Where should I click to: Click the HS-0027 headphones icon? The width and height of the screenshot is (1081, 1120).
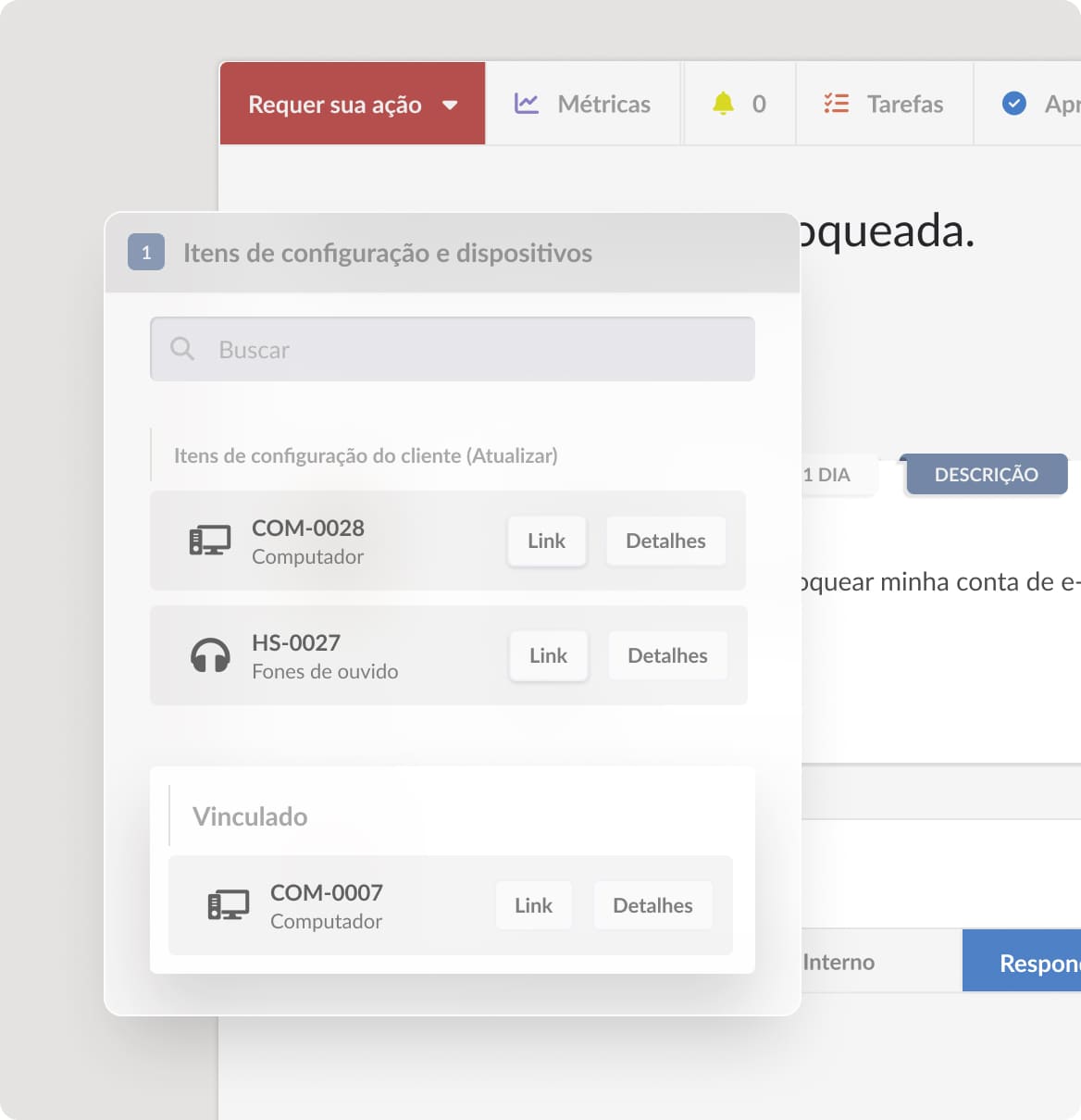(x=210, y=655)
